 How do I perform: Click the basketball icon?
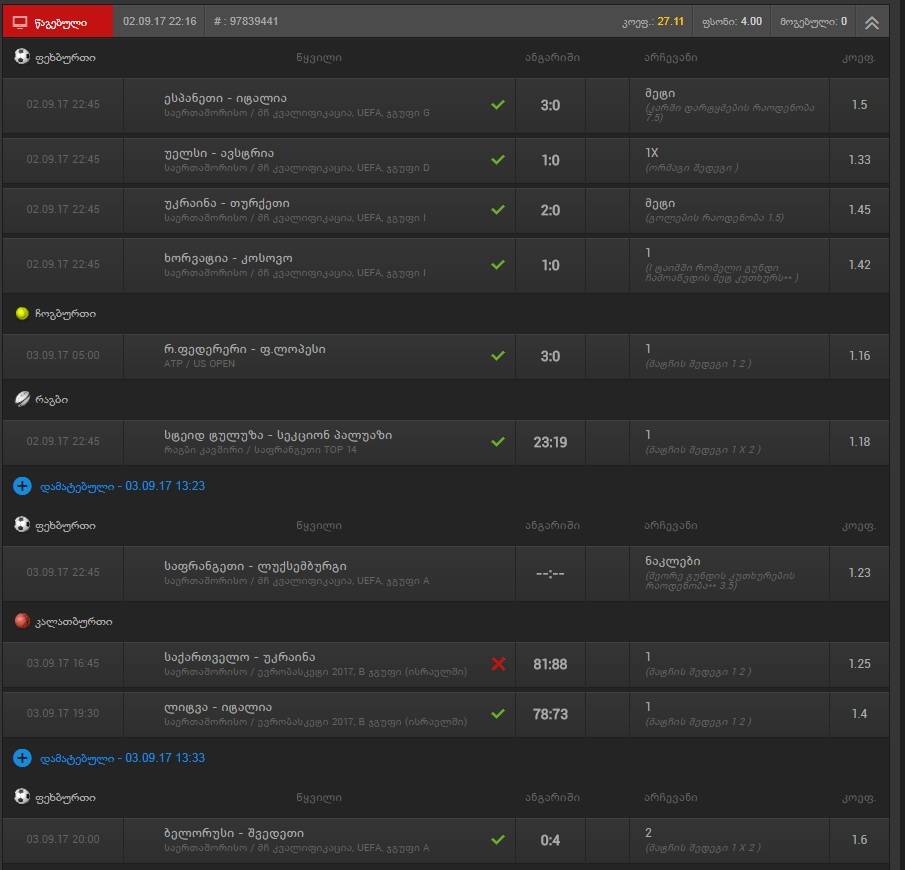coord(22,621)
